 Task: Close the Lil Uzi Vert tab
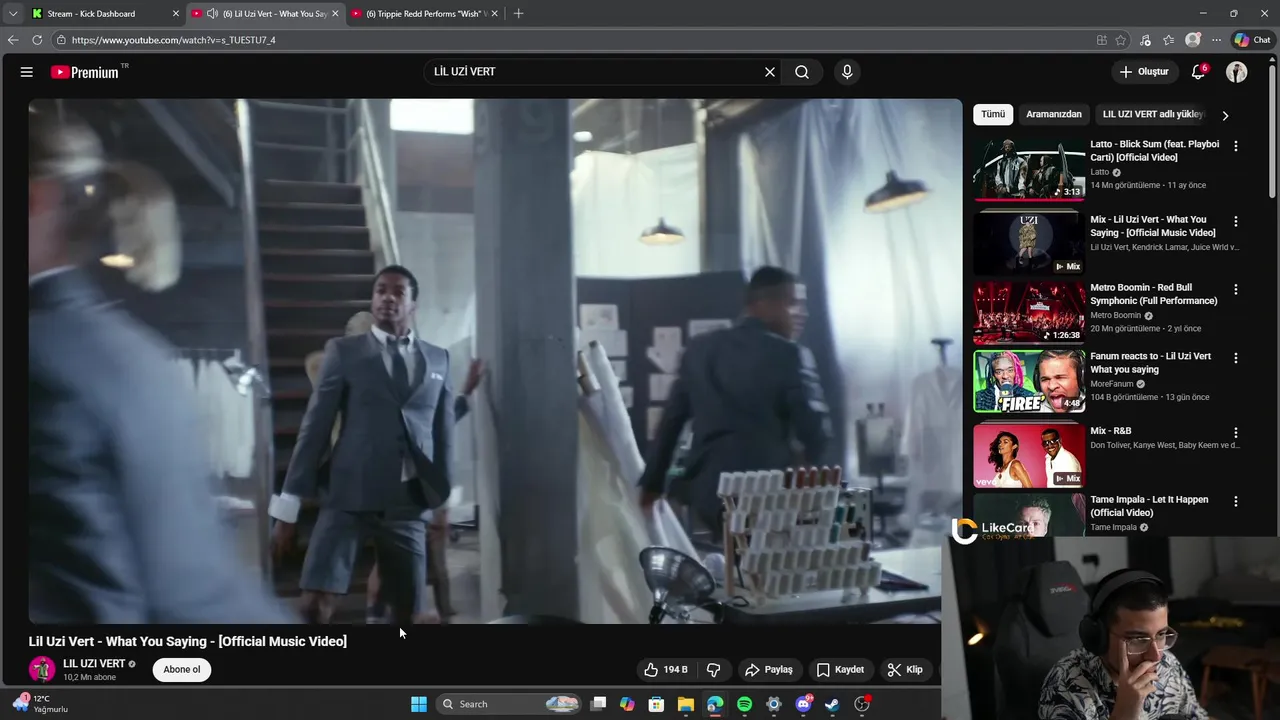point(335,14)
